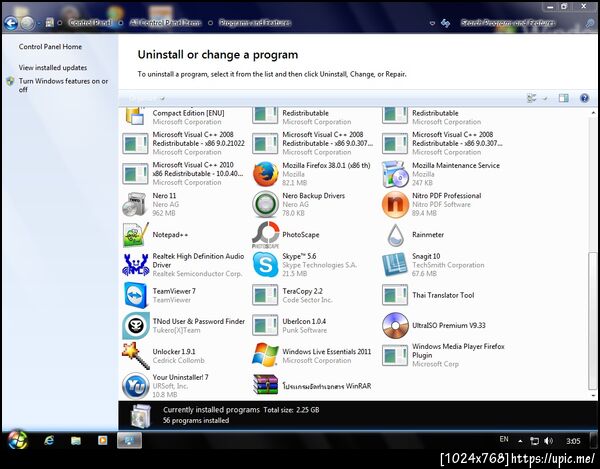
Task: Click the Forward navigation button
Action: coord(27,23)
